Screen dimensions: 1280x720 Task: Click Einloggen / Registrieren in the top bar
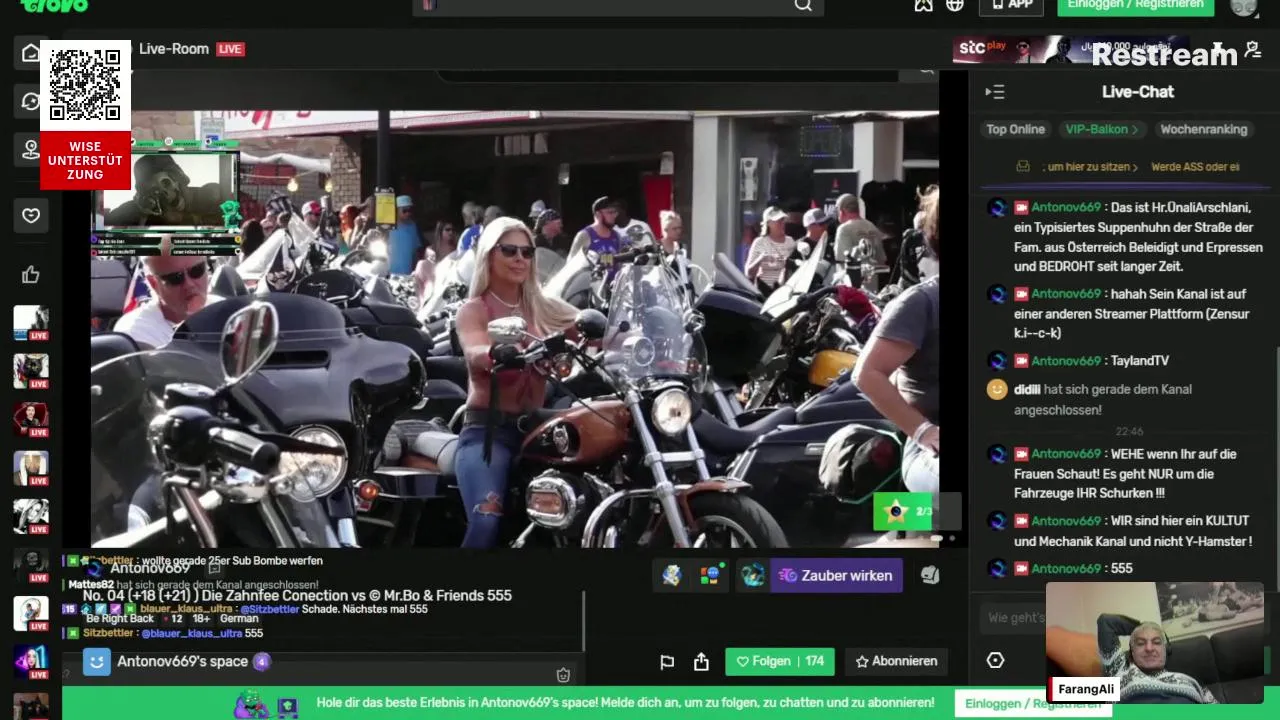click(1136, 6)
